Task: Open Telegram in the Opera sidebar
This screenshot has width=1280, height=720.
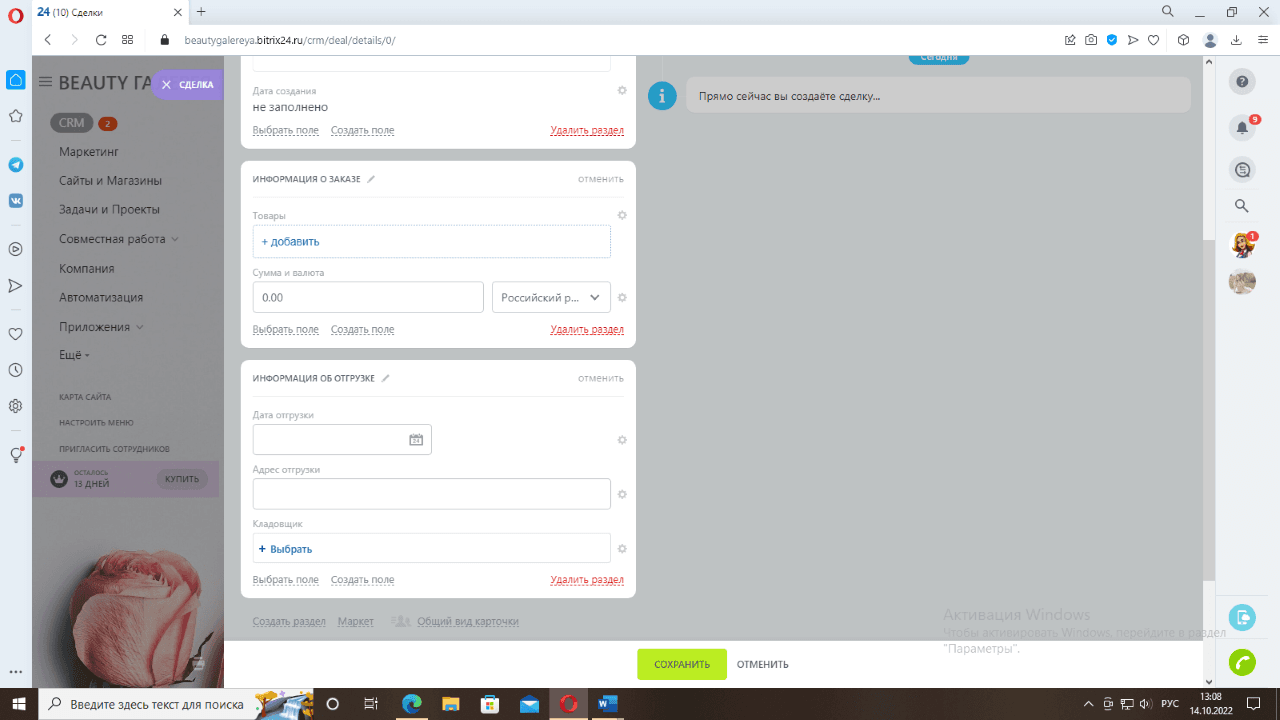Action: (15, 164)
